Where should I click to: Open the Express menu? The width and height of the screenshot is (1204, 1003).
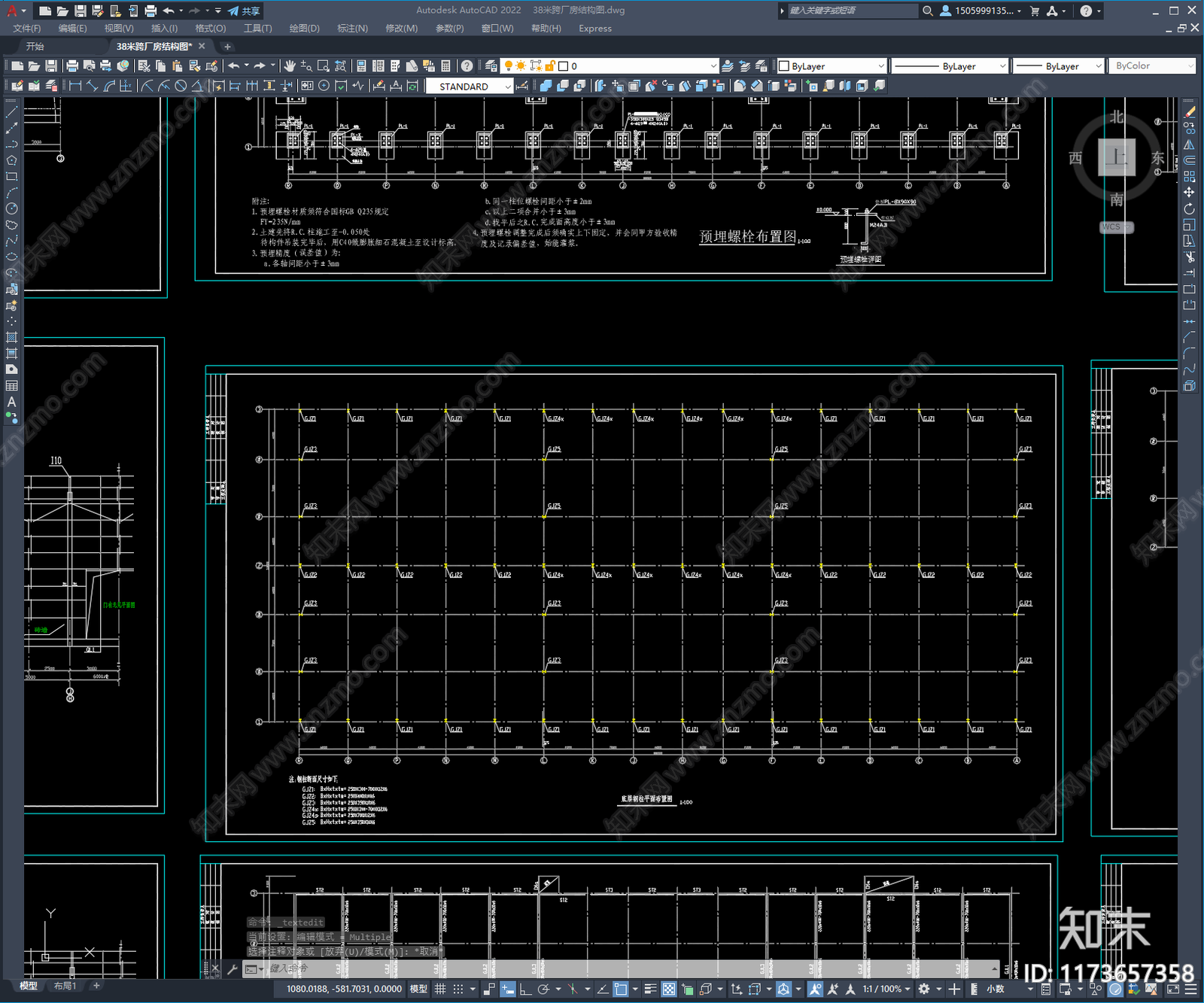595,29
